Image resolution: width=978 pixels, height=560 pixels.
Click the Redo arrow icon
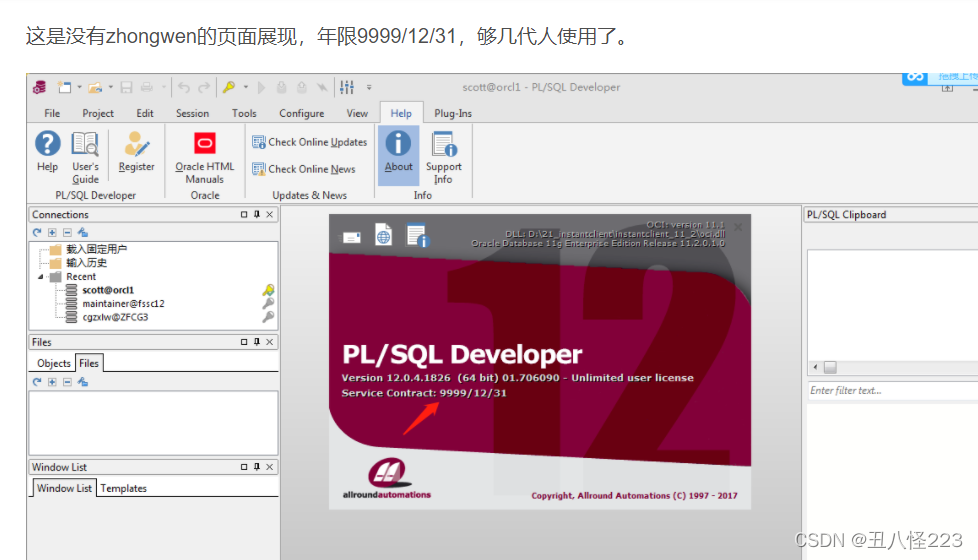tap(203, 87)
